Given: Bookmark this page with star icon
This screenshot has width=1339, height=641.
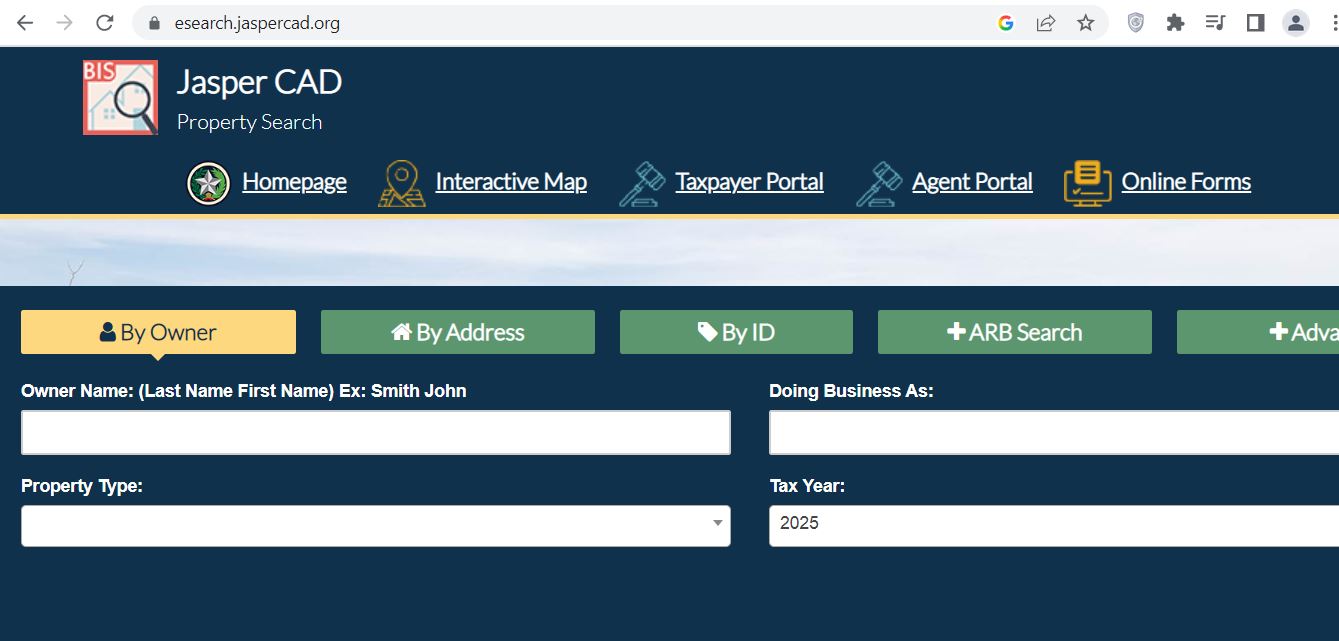Looking at the screenshot, I should tap(1086, 23).
